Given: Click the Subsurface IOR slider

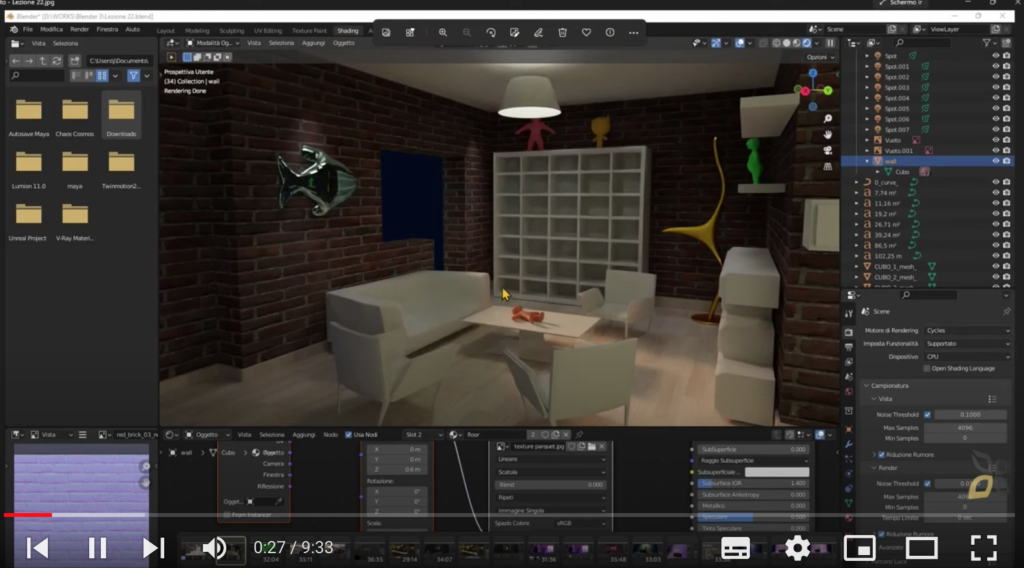Looking at the screenshot, I should pyautogui.click(x=753, y=484).
